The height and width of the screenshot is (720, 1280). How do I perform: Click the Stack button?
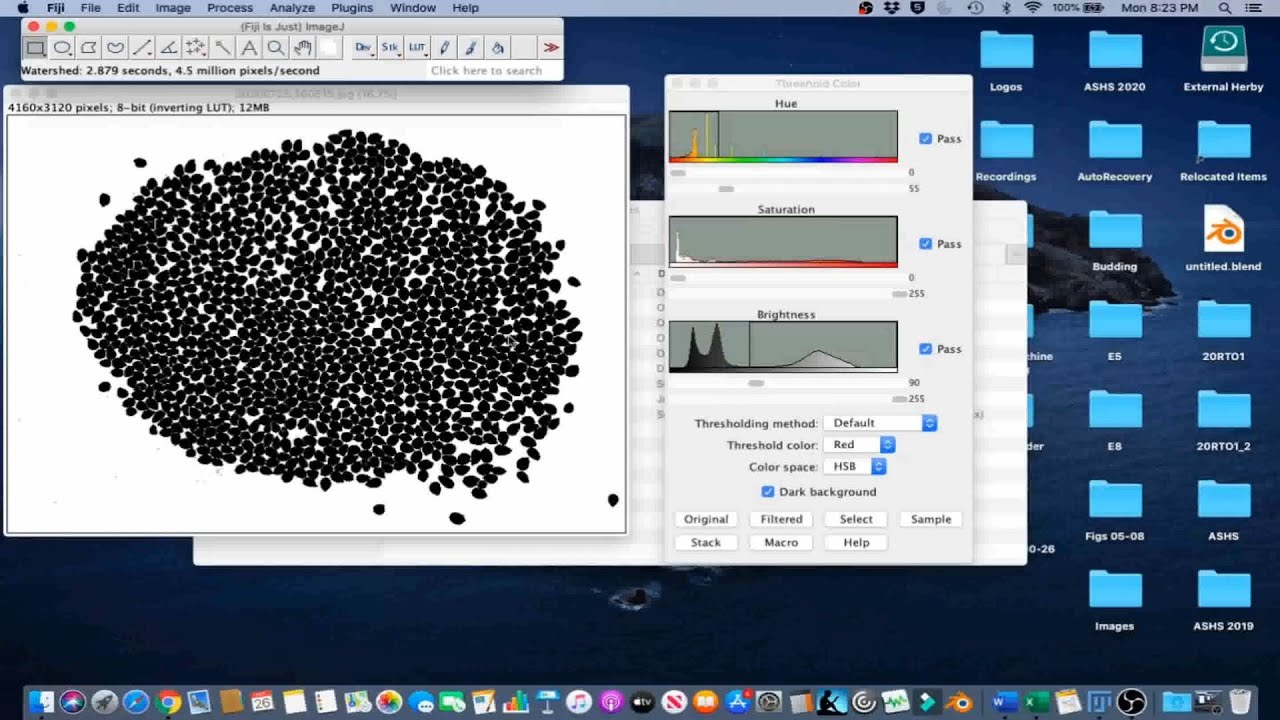[706, 542]
